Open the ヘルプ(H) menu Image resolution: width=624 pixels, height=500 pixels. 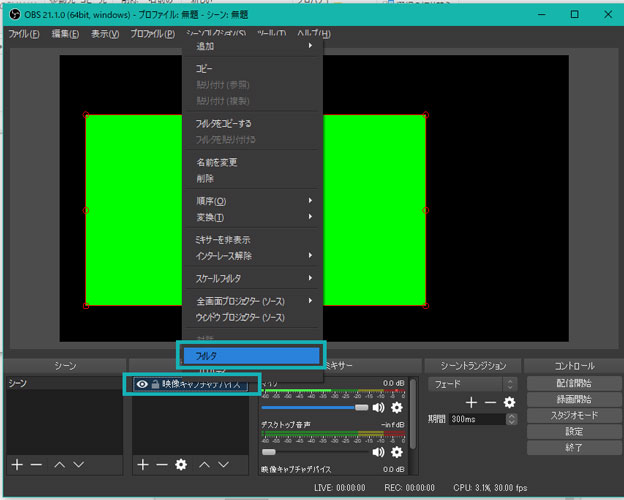(314, 34)
